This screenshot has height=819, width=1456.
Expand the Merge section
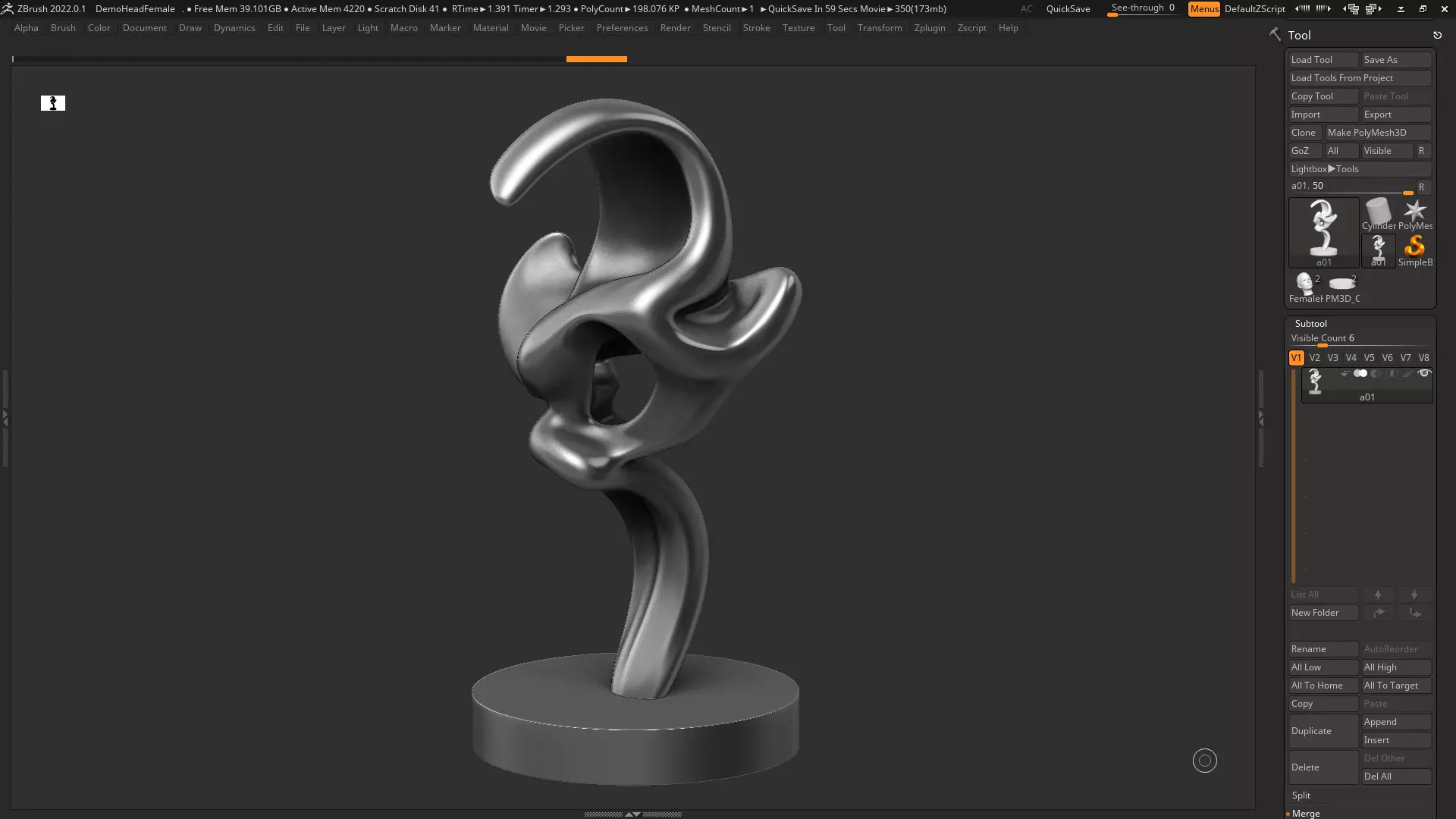pyautogui.click(x=1306, y=813)
